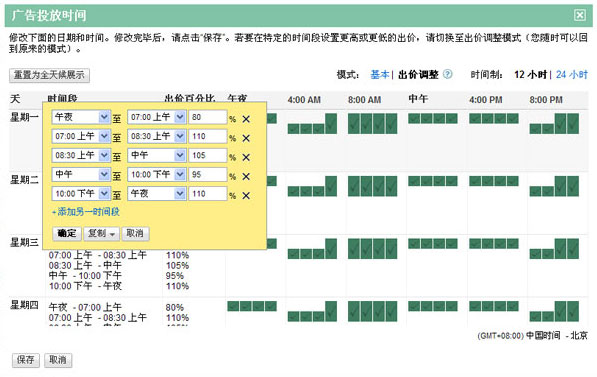
Task: Click Wednesday's 95% bid value
Action: click(x=175, y=275)
